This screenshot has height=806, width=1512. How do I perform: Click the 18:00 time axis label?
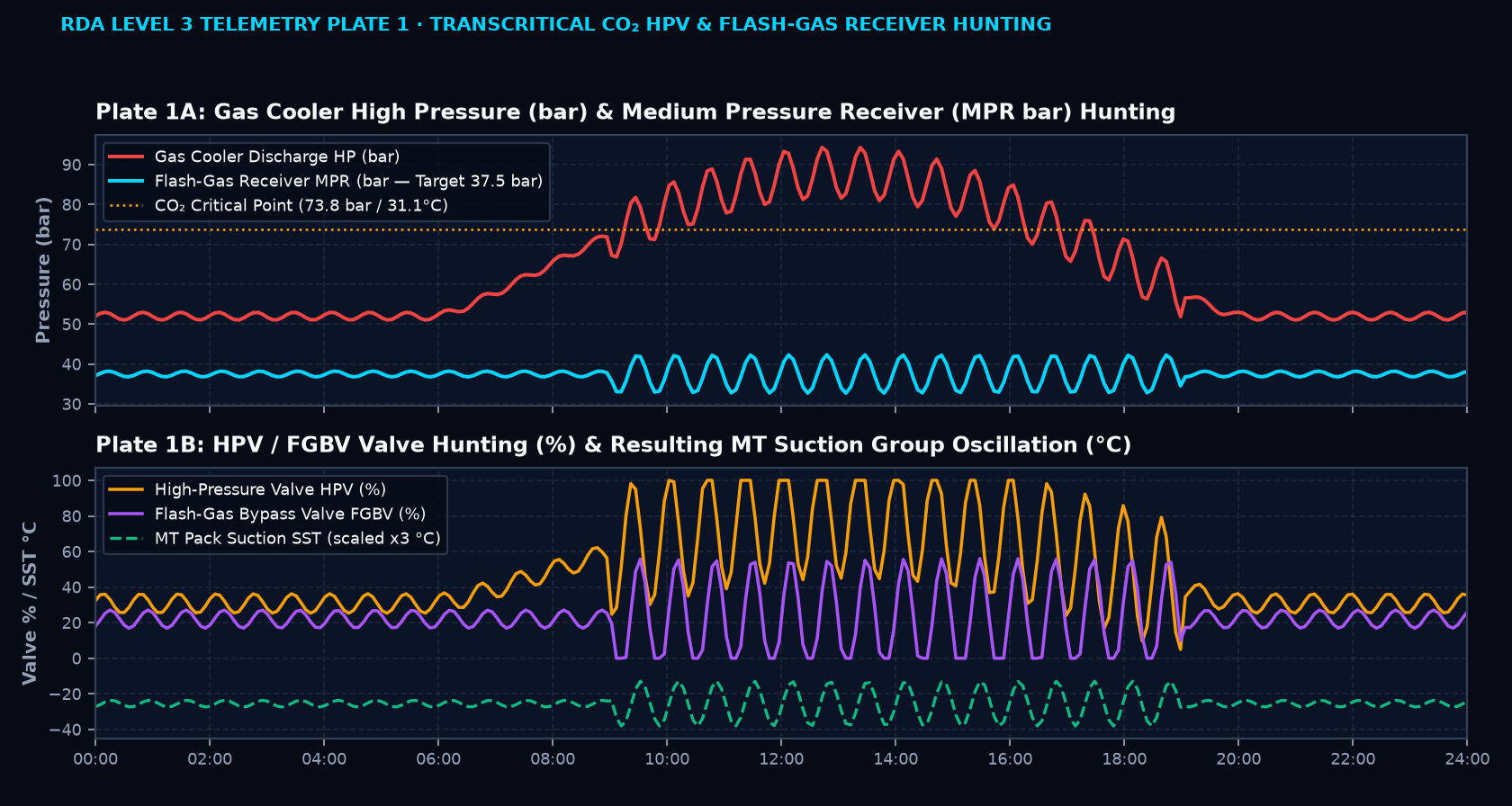(x=1124, y=759)
